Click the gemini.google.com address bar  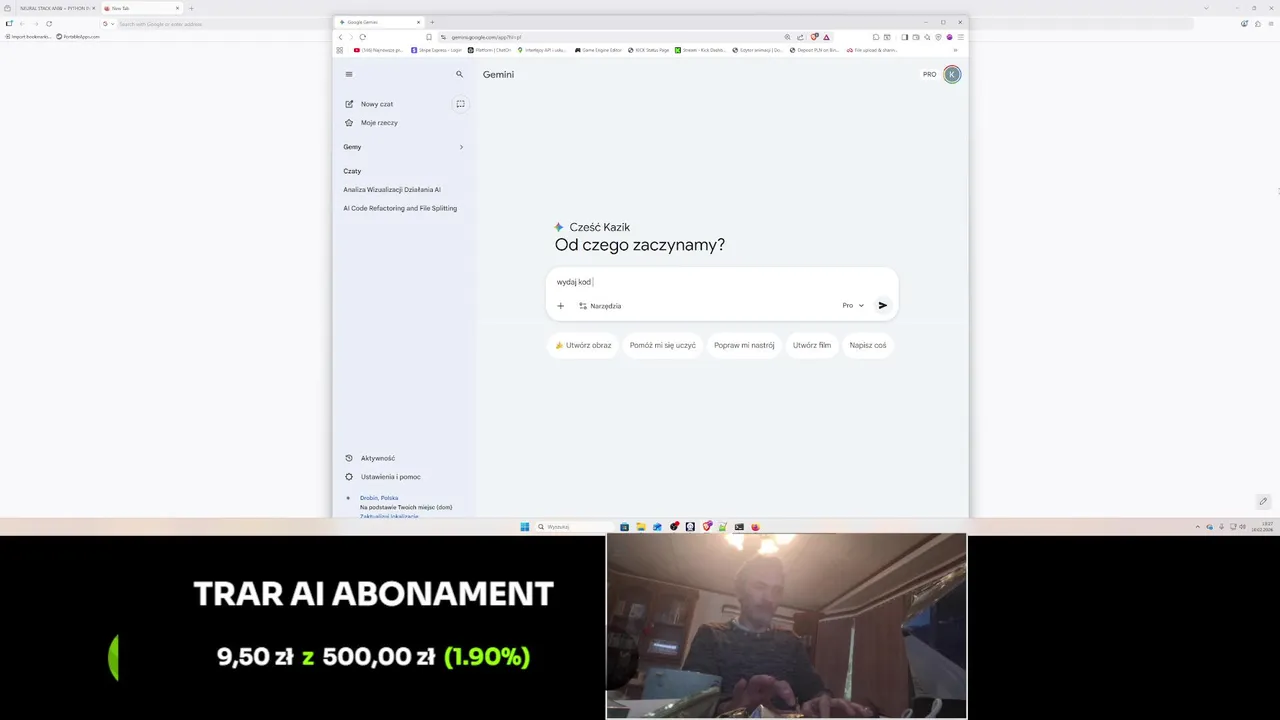tap(610, 37)
